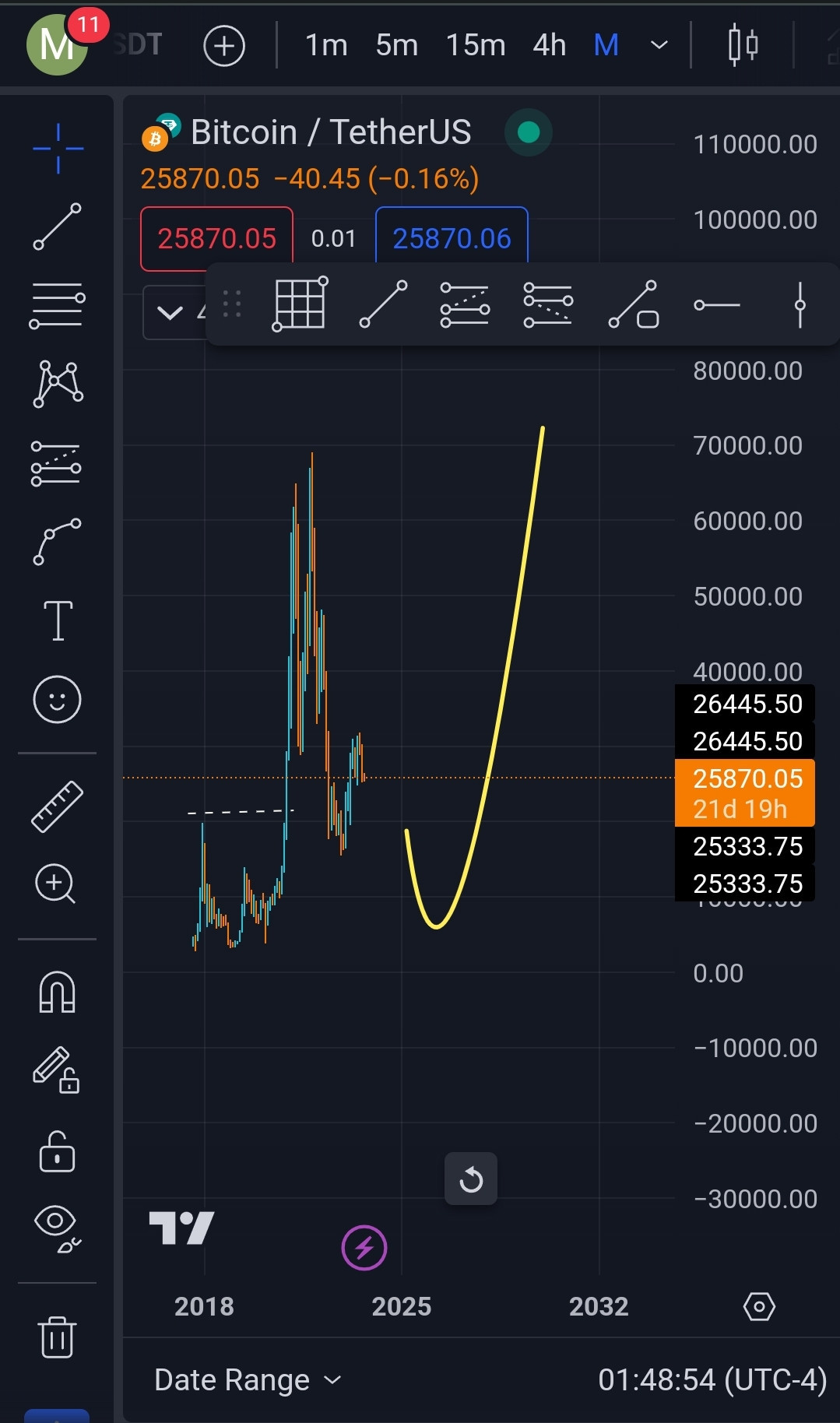
Task: Click the clock 01:48:54 (UTC-4)
Action: [712, 1379]
